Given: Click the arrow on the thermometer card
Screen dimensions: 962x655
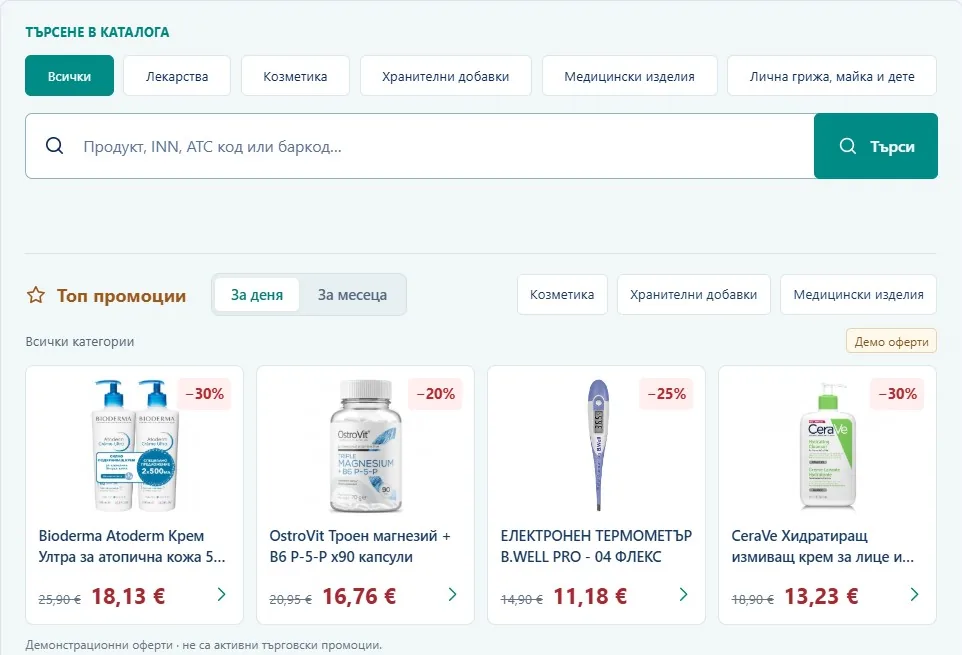Looking at the screenshot, I should click(683, 594).
